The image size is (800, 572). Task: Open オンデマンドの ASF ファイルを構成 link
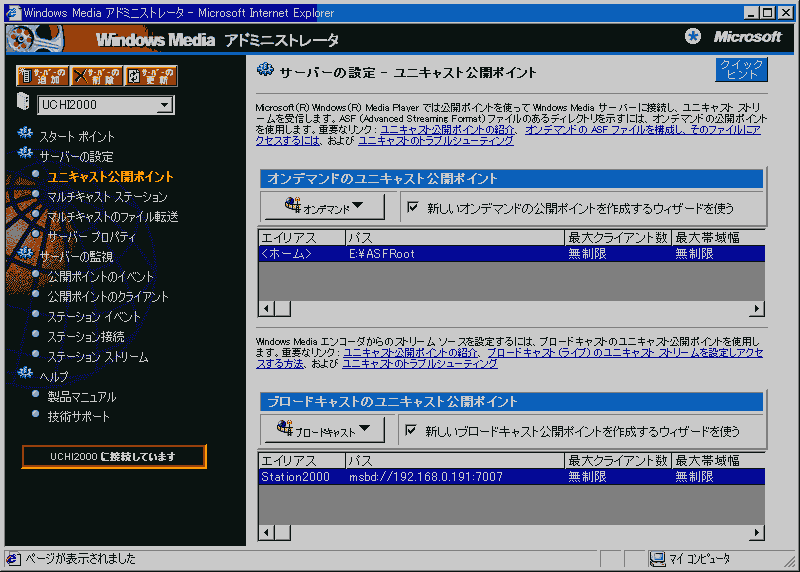tap(643, 130)
